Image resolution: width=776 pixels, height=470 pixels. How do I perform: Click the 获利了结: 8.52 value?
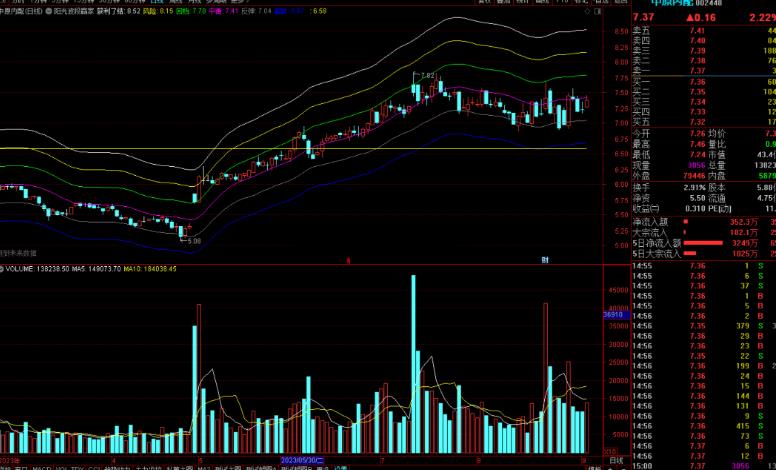click(119, 11)
